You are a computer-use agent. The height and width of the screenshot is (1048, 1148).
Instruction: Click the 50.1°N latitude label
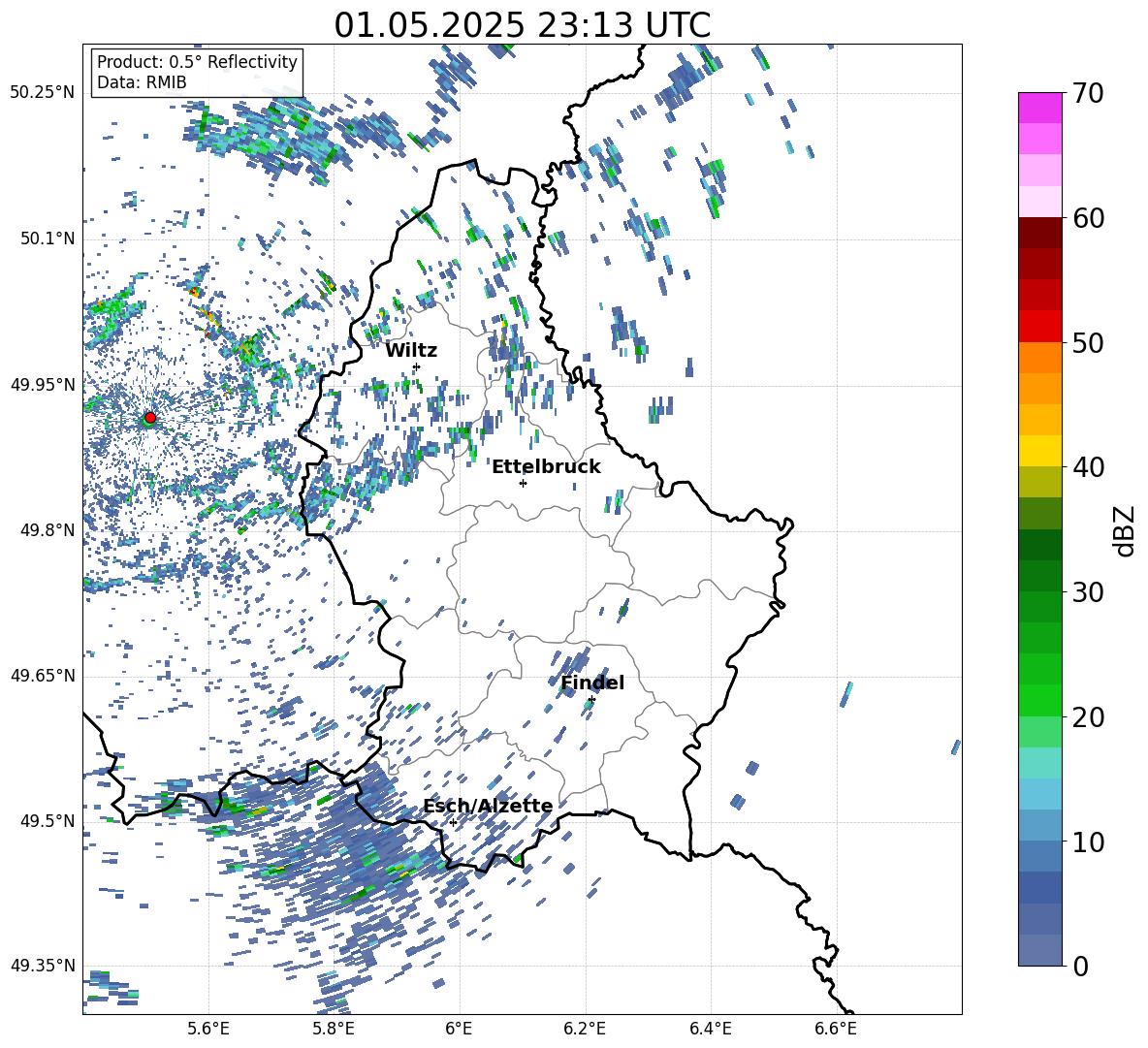point(48,238)
